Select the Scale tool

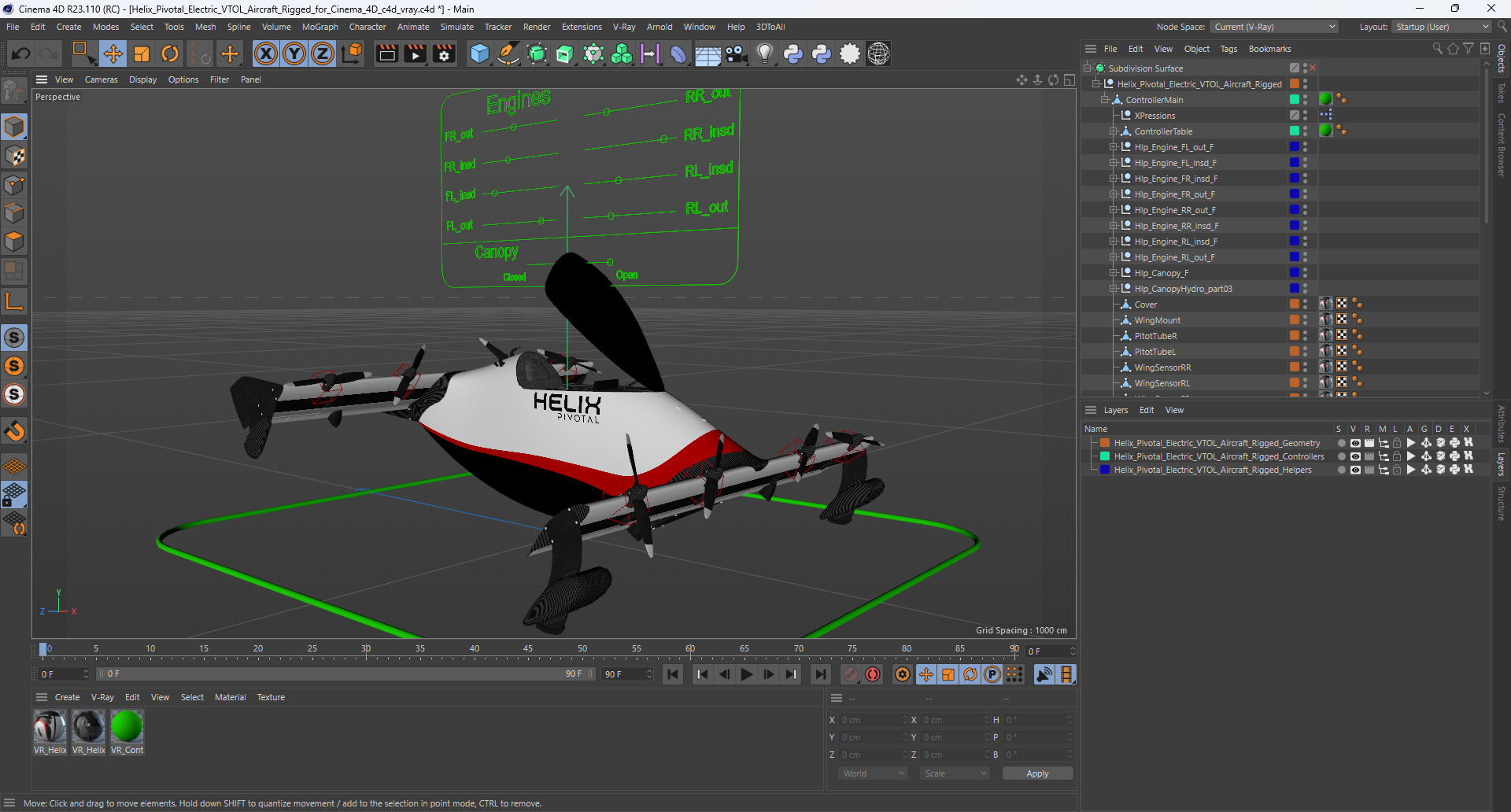tap(142, 54)
